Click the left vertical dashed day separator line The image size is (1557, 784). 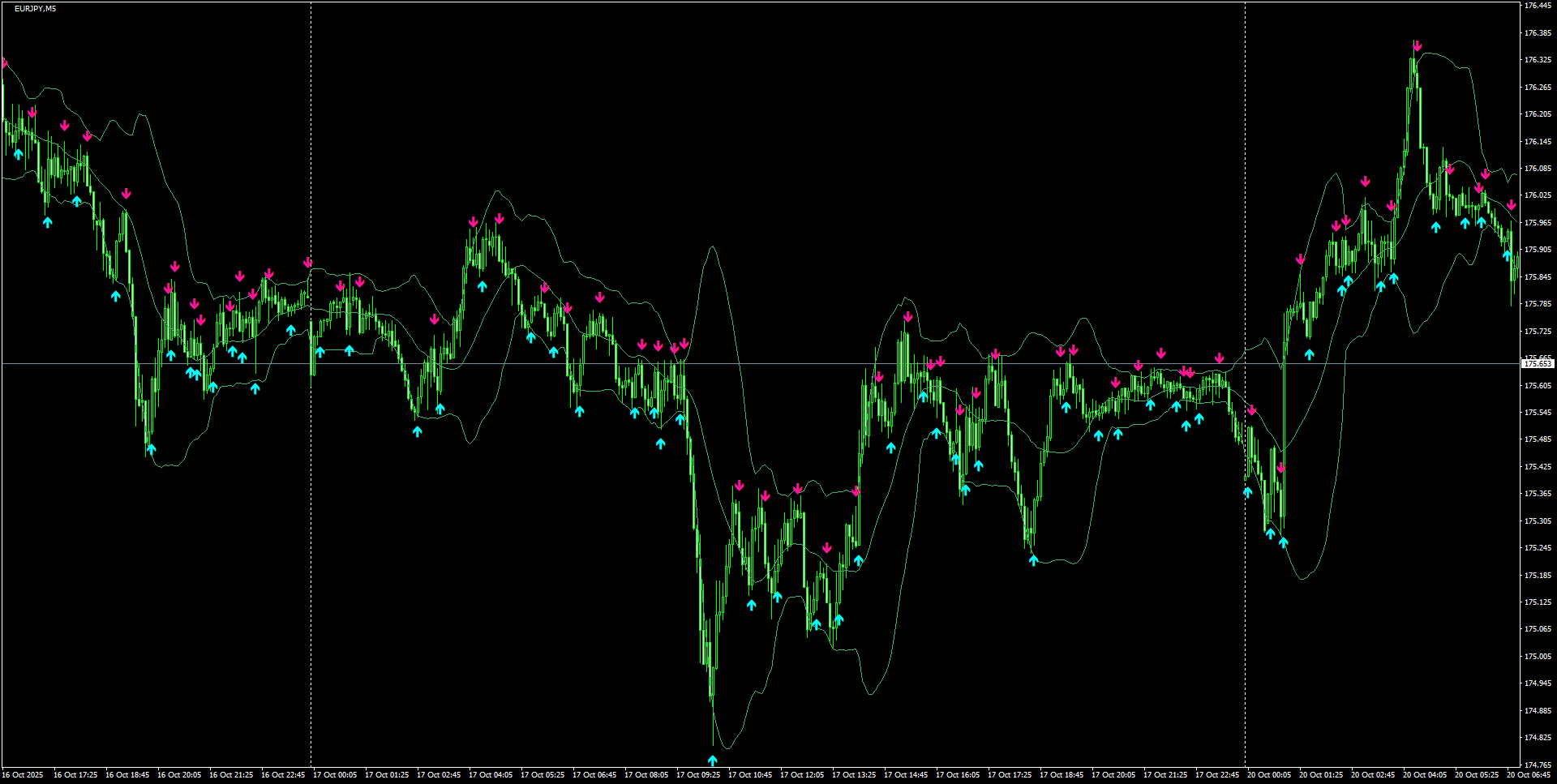pos(311,405)
